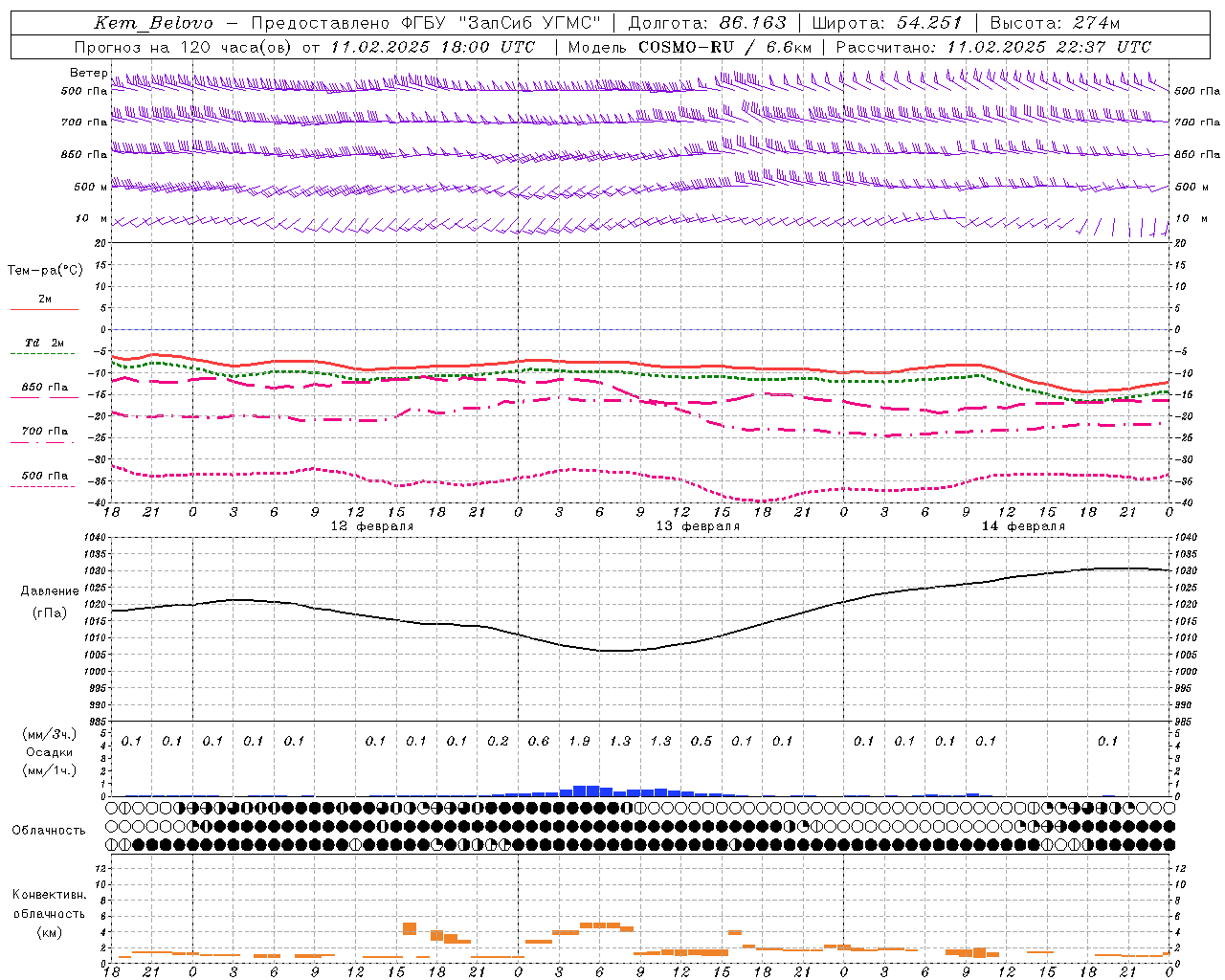The image size is (1225, 980).
Task: Select the Широта: 54.251 value
Action: 887,23
